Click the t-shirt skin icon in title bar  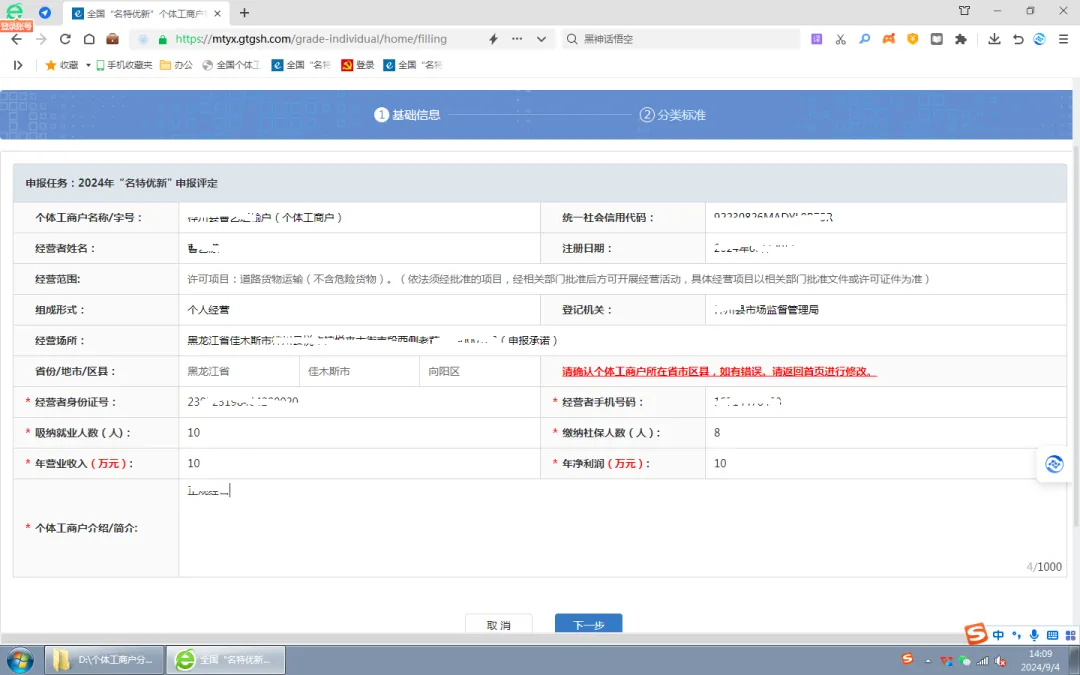click(964, 10)
